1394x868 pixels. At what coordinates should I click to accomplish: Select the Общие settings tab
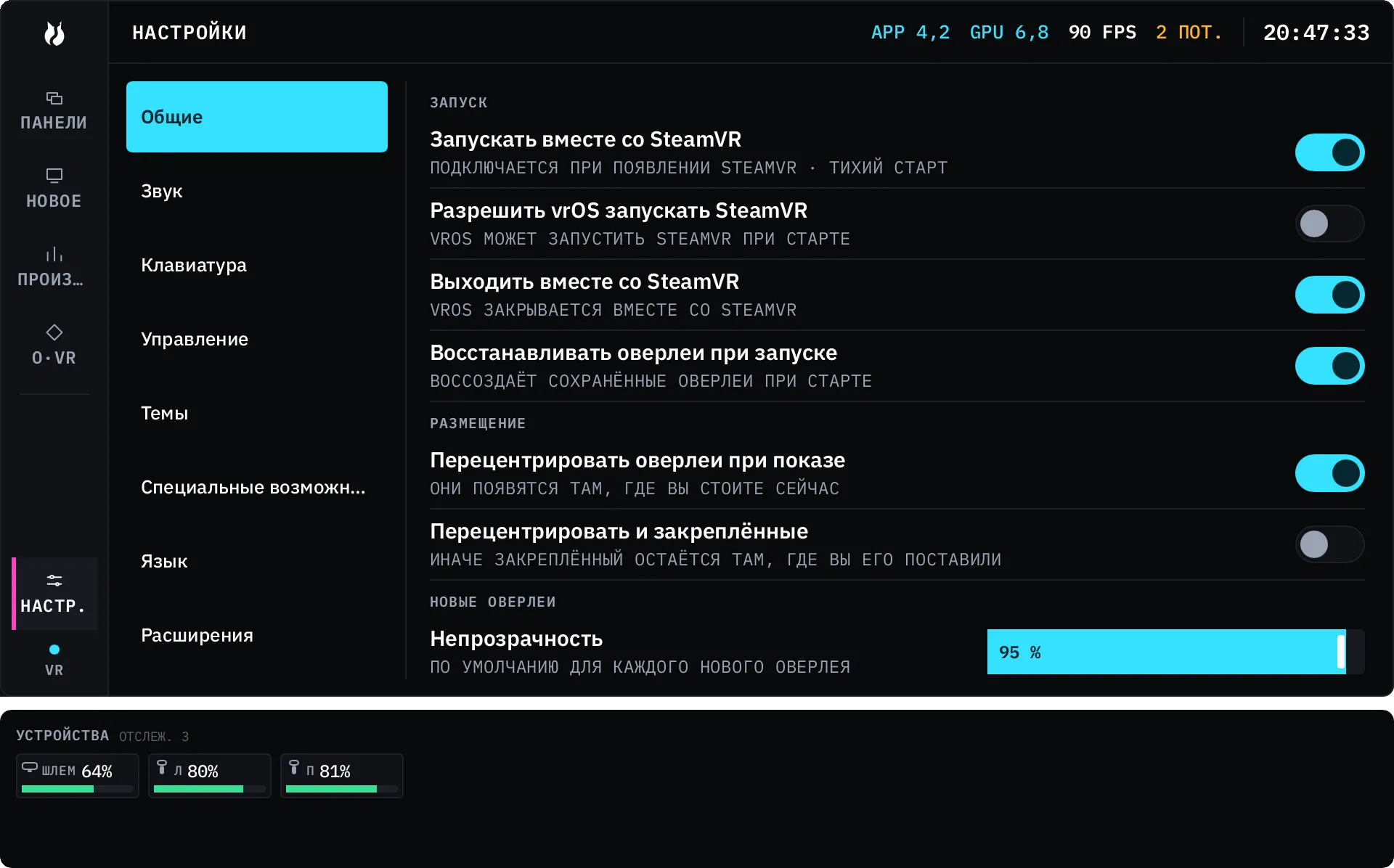[x=257, y=117]
